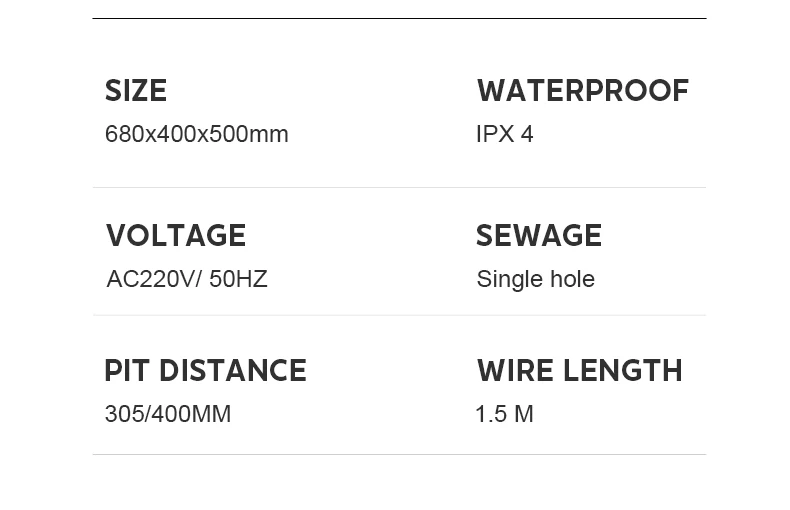The height and width of the screenshot is (510, 790).
Task: Click the divider line below the VOLTAGE row
Action: [x=399, y=315]
